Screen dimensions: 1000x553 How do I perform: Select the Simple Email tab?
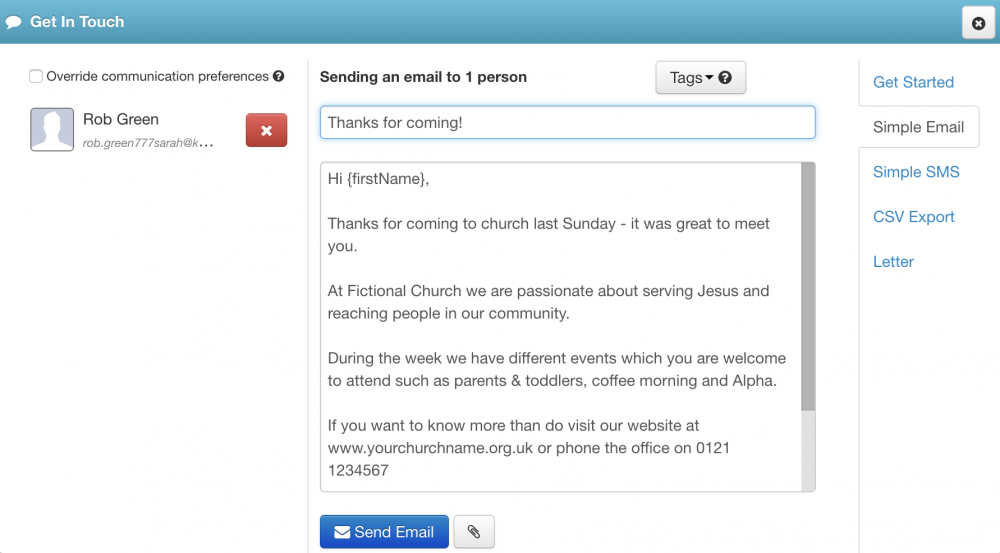pos(918,127)
